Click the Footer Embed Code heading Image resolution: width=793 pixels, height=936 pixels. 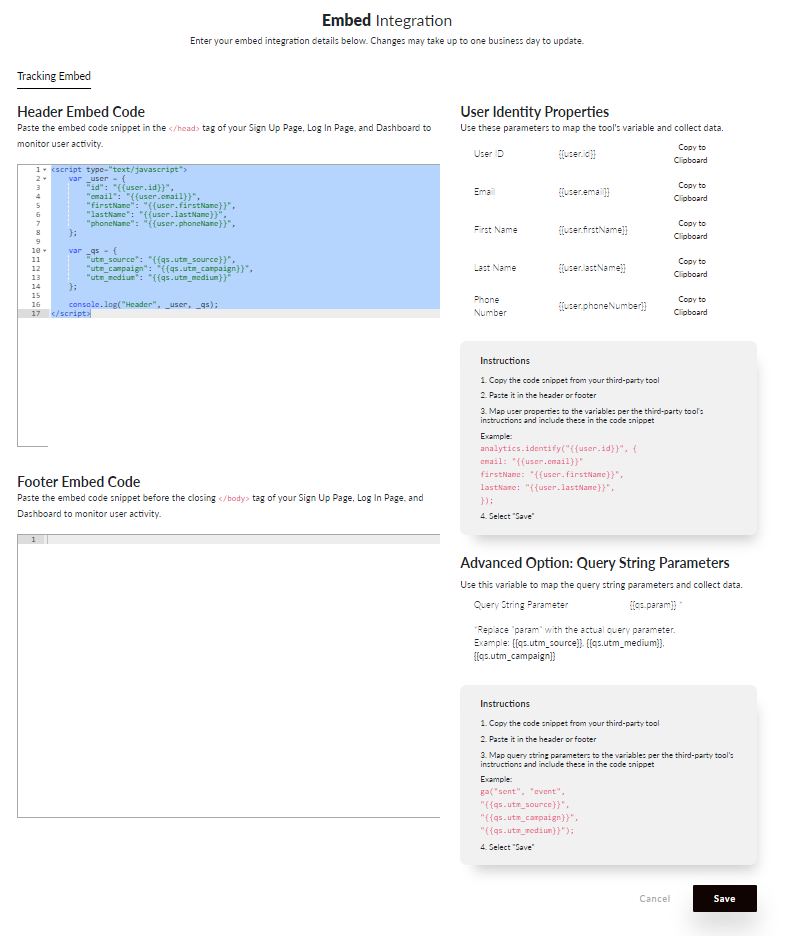click(x=79, y=482)
